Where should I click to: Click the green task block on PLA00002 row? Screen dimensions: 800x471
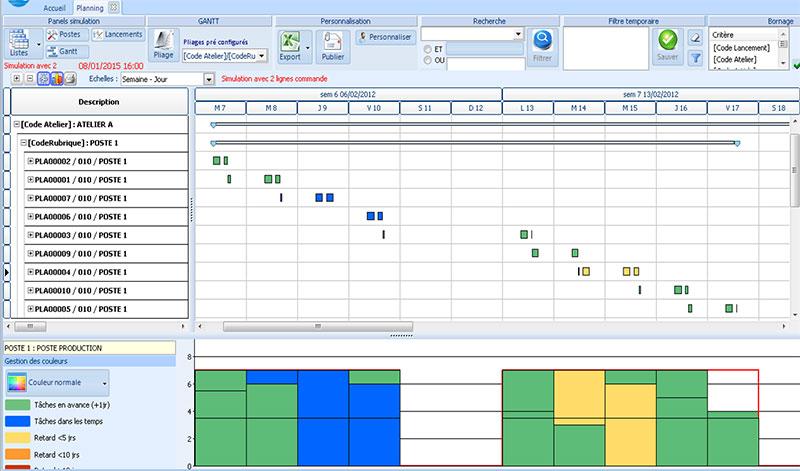coord(216,161)
